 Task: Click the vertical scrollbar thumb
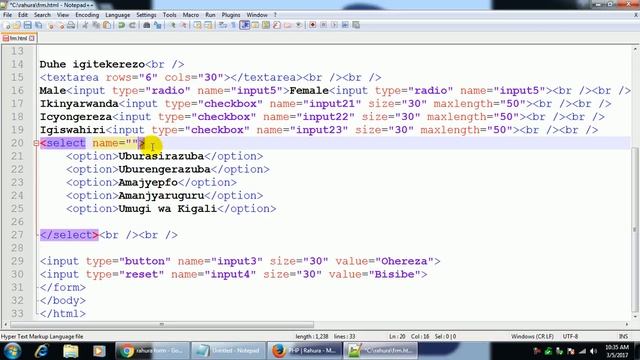(x=635, y=229)
